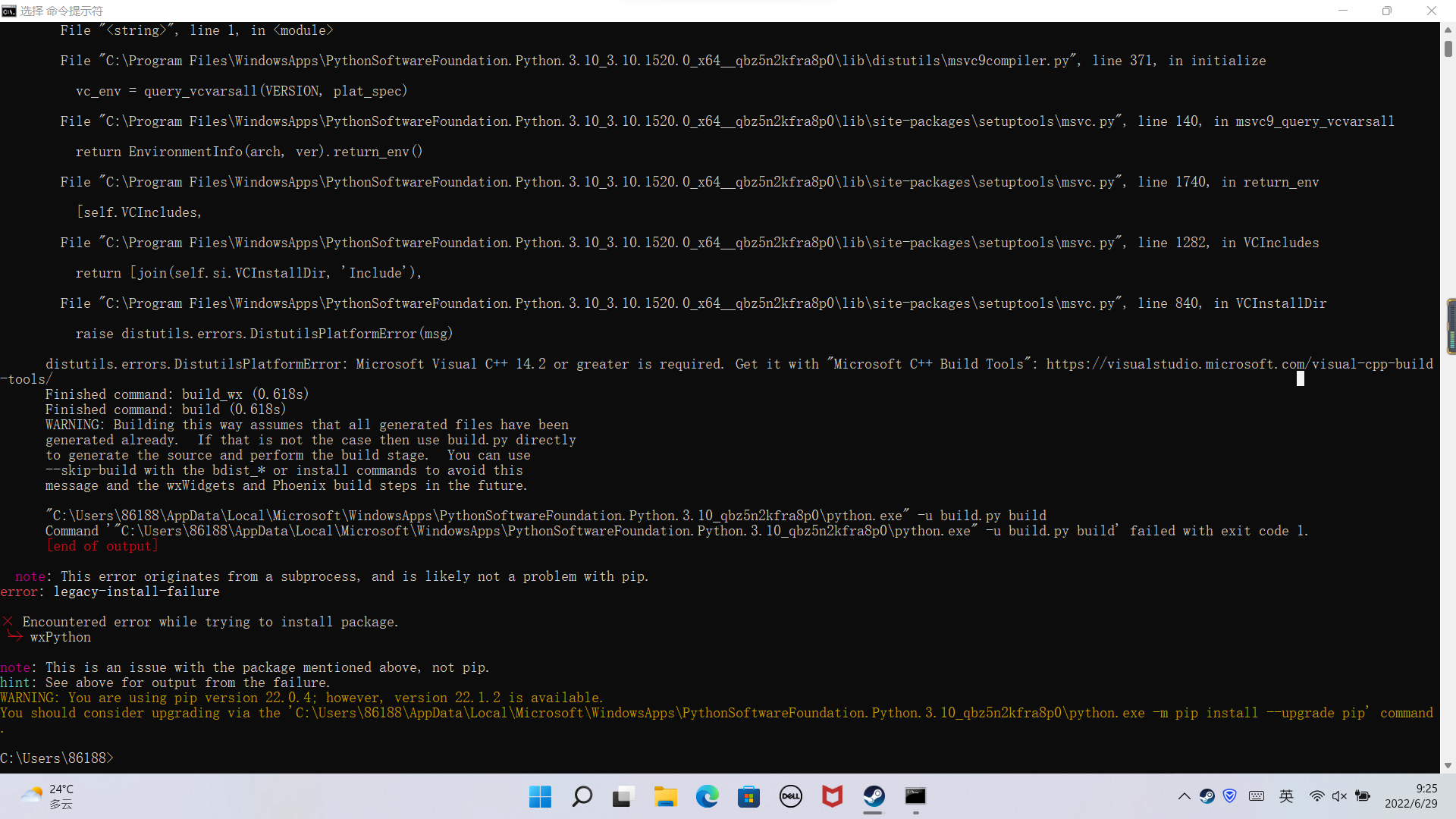Click 'WARNING: Building this way assumes' line

(307, 425)
